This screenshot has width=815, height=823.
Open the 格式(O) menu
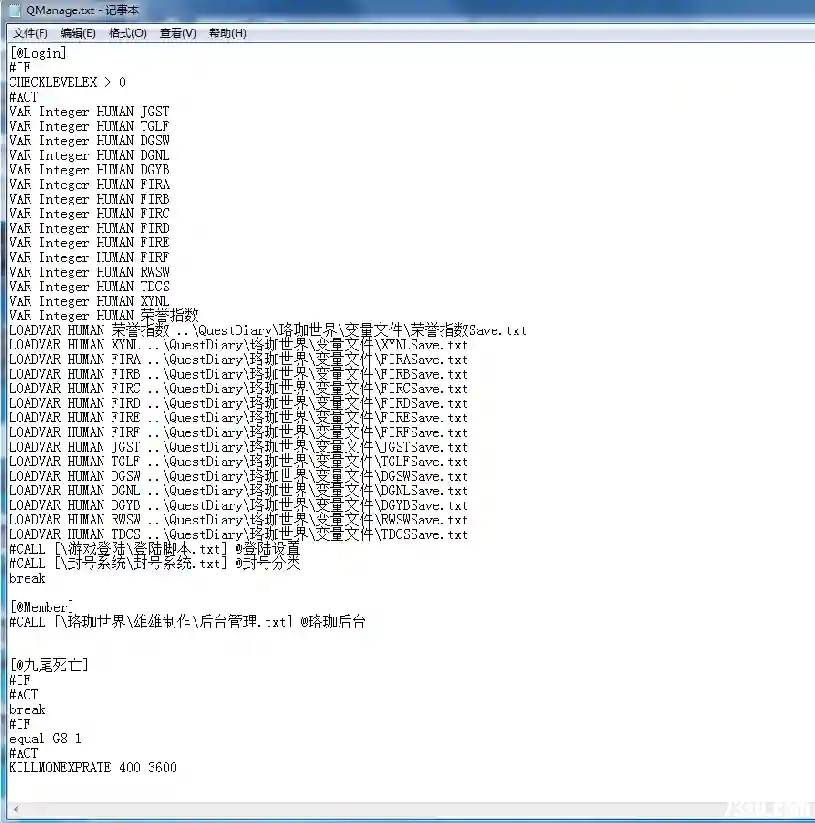[128, 33]
